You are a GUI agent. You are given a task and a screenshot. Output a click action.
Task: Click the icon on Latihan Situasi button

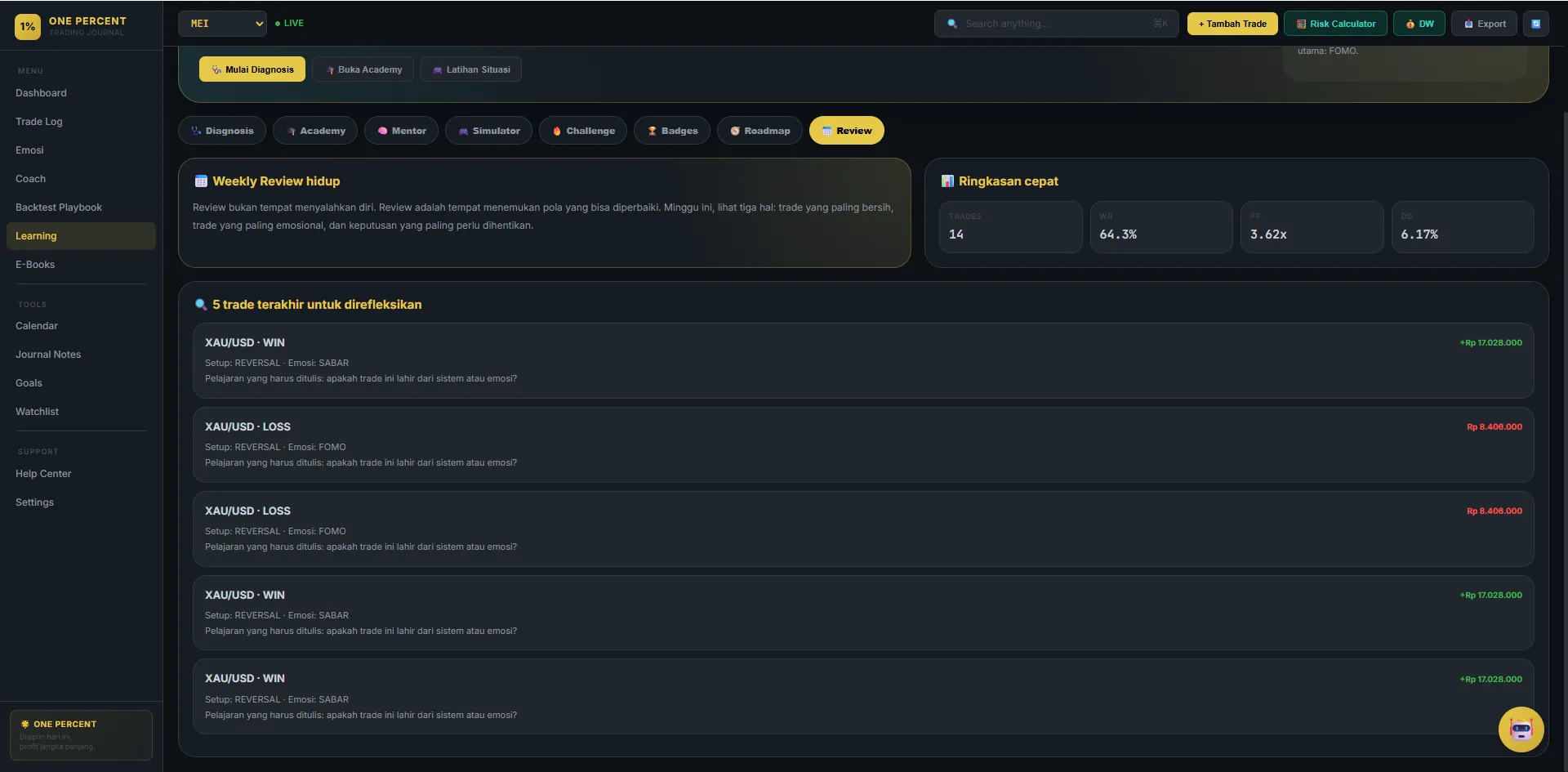click(438, 69)
